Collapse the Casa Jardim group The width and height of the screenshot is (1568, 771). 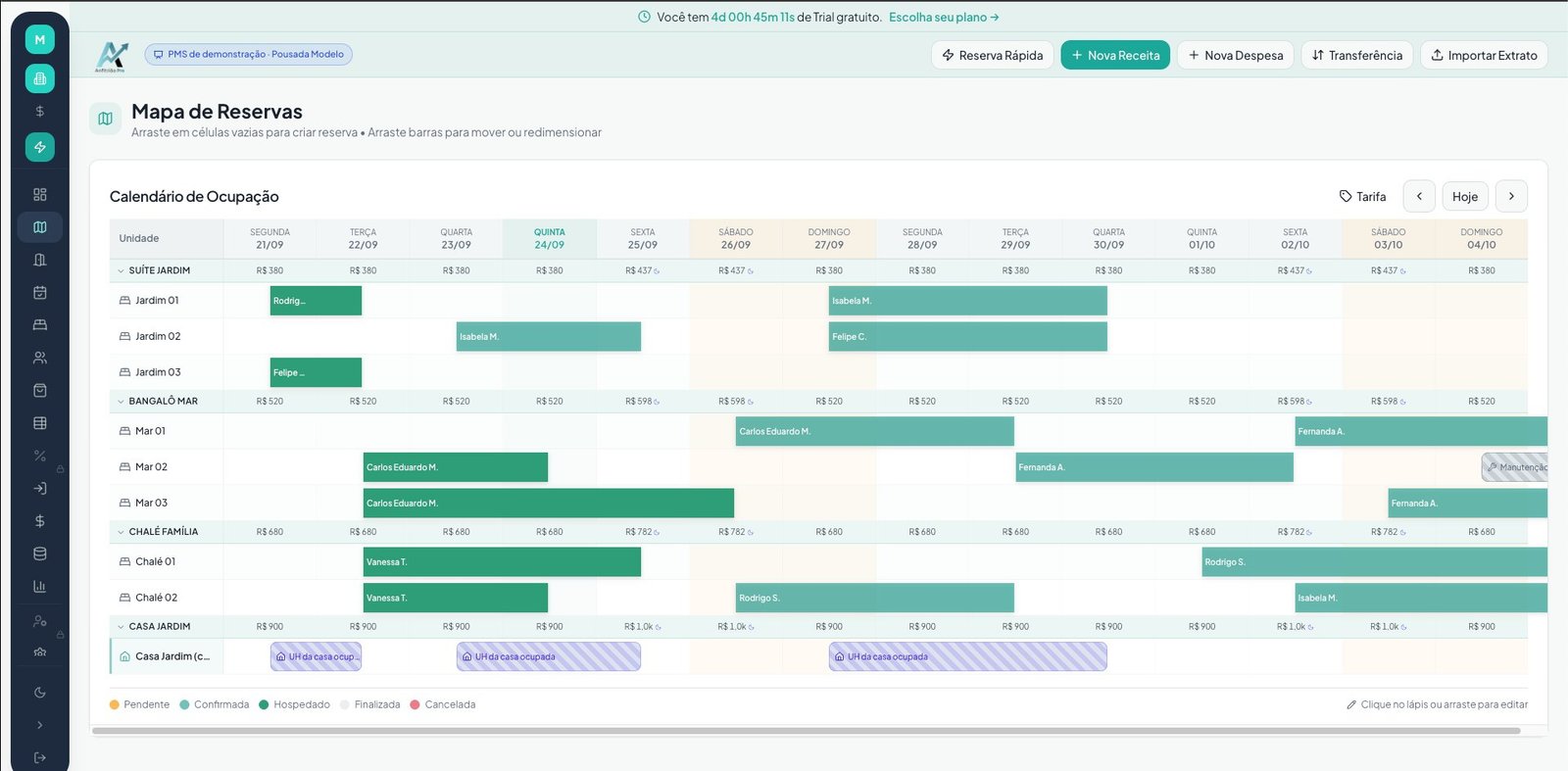[122, 626]
